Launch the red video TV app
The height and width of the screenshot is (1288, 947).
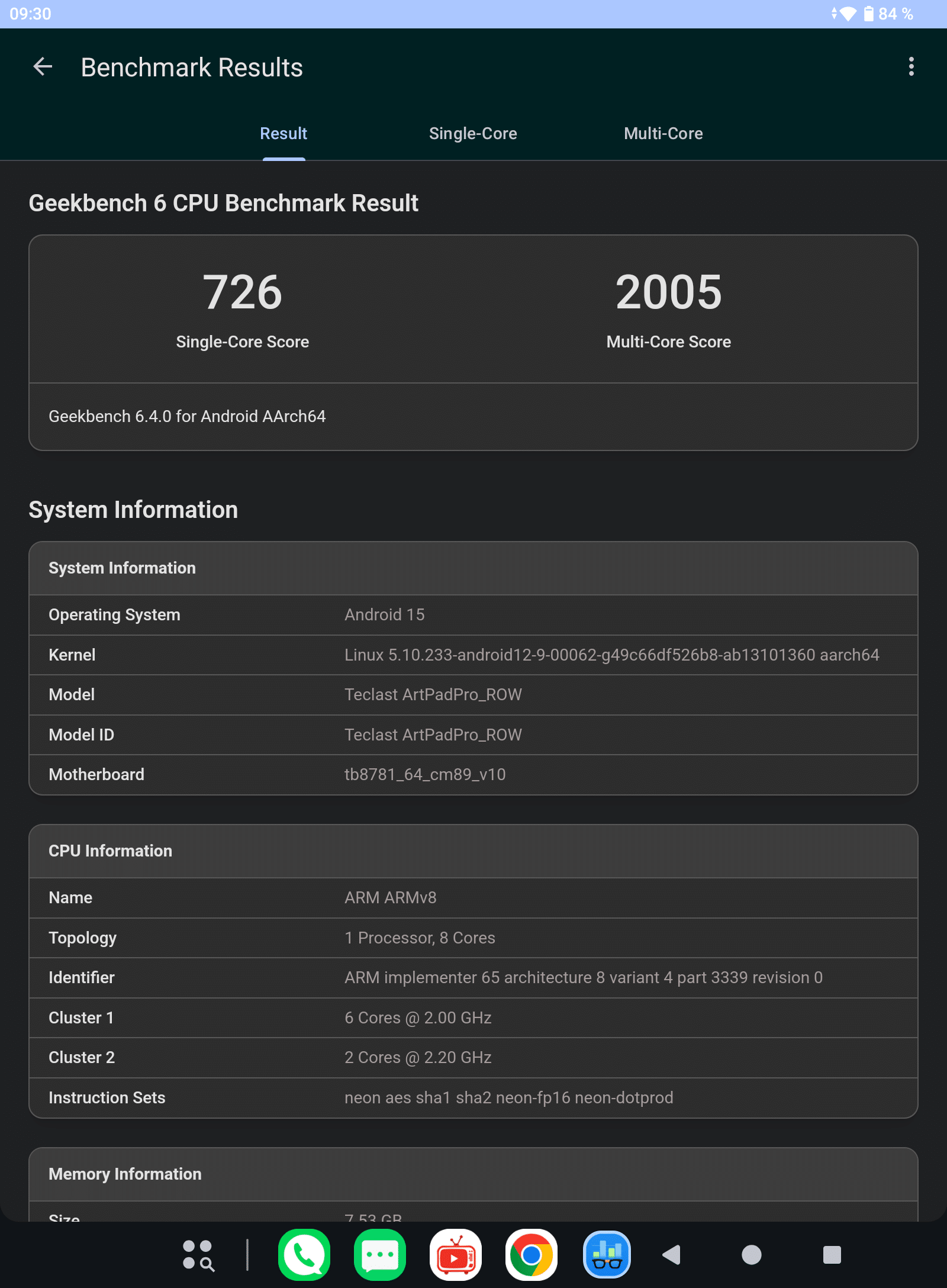pos(455,1255)
